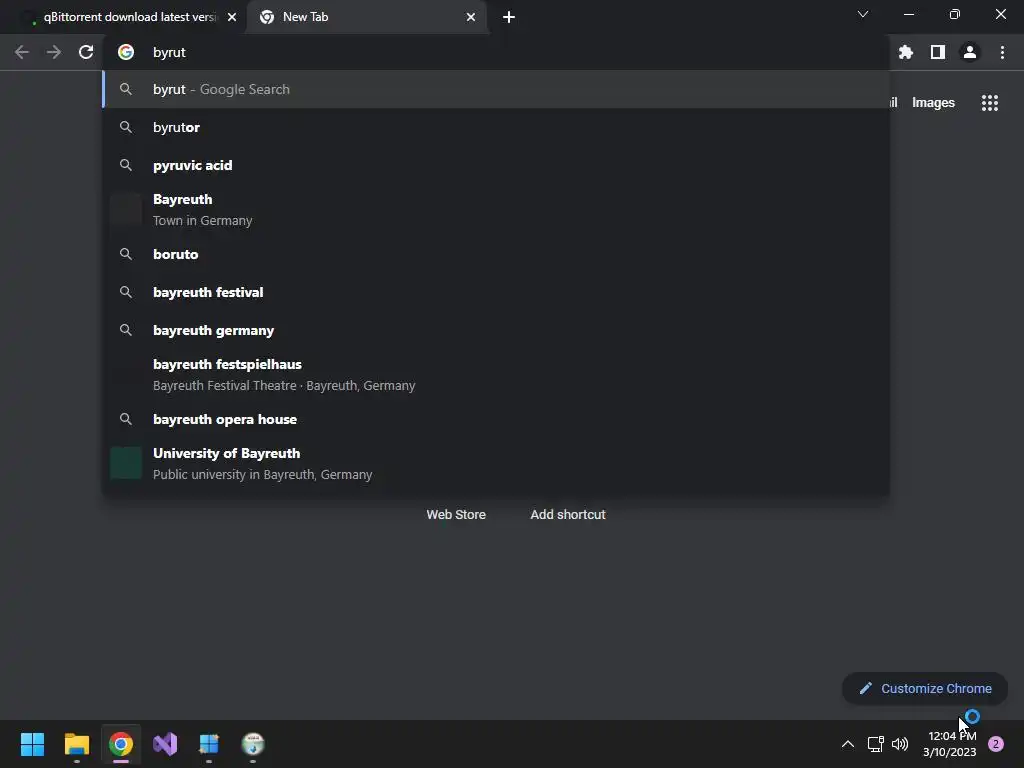Select the 'byrut - Google Search' suggestion
The width and height of the screenshot is (1024, 768).
[x=496, y=89]
